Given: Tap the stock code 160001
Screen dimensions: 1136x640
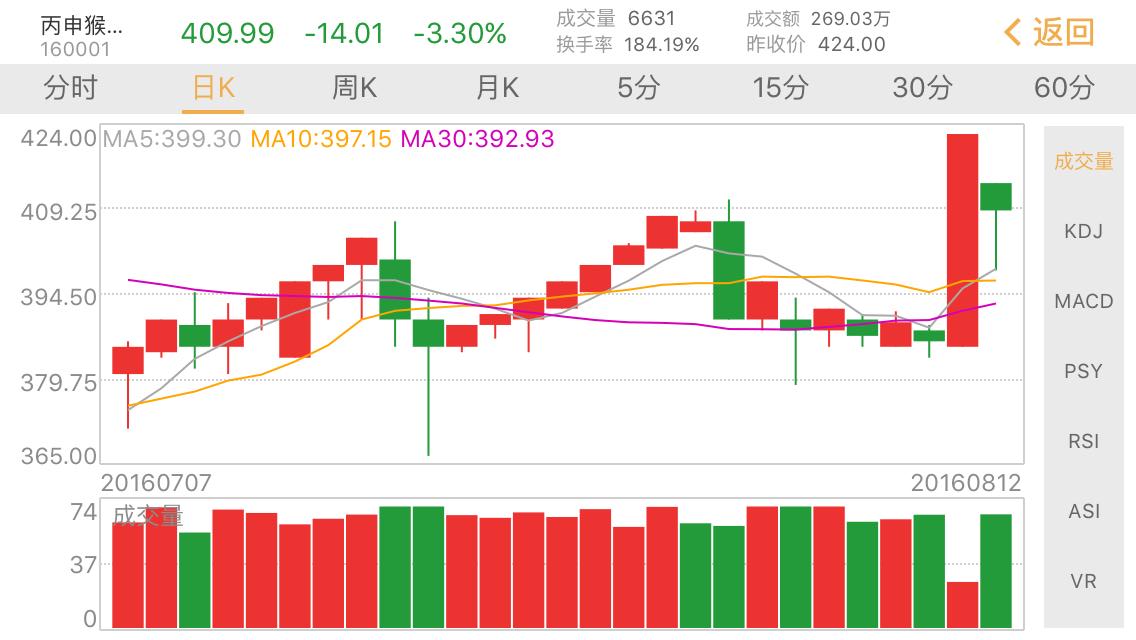Looking at the screenshot, I should click(x=75, y=49).
